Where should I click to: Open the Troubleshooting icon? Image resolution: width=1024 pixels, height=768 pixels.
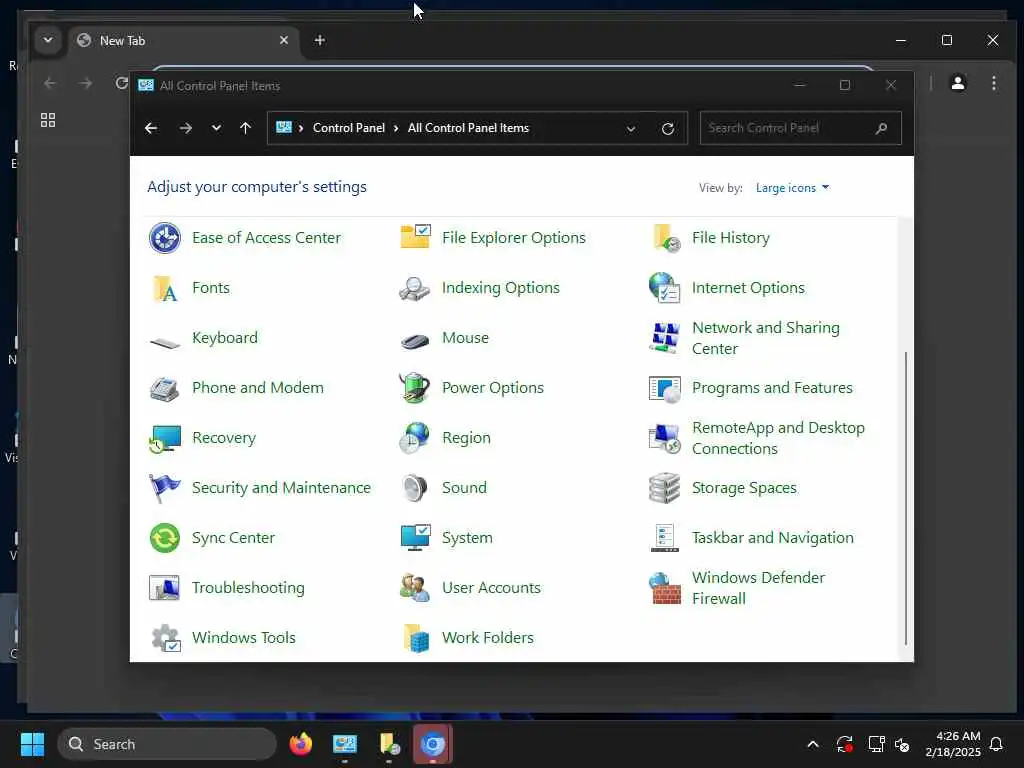tap(165, 588)
